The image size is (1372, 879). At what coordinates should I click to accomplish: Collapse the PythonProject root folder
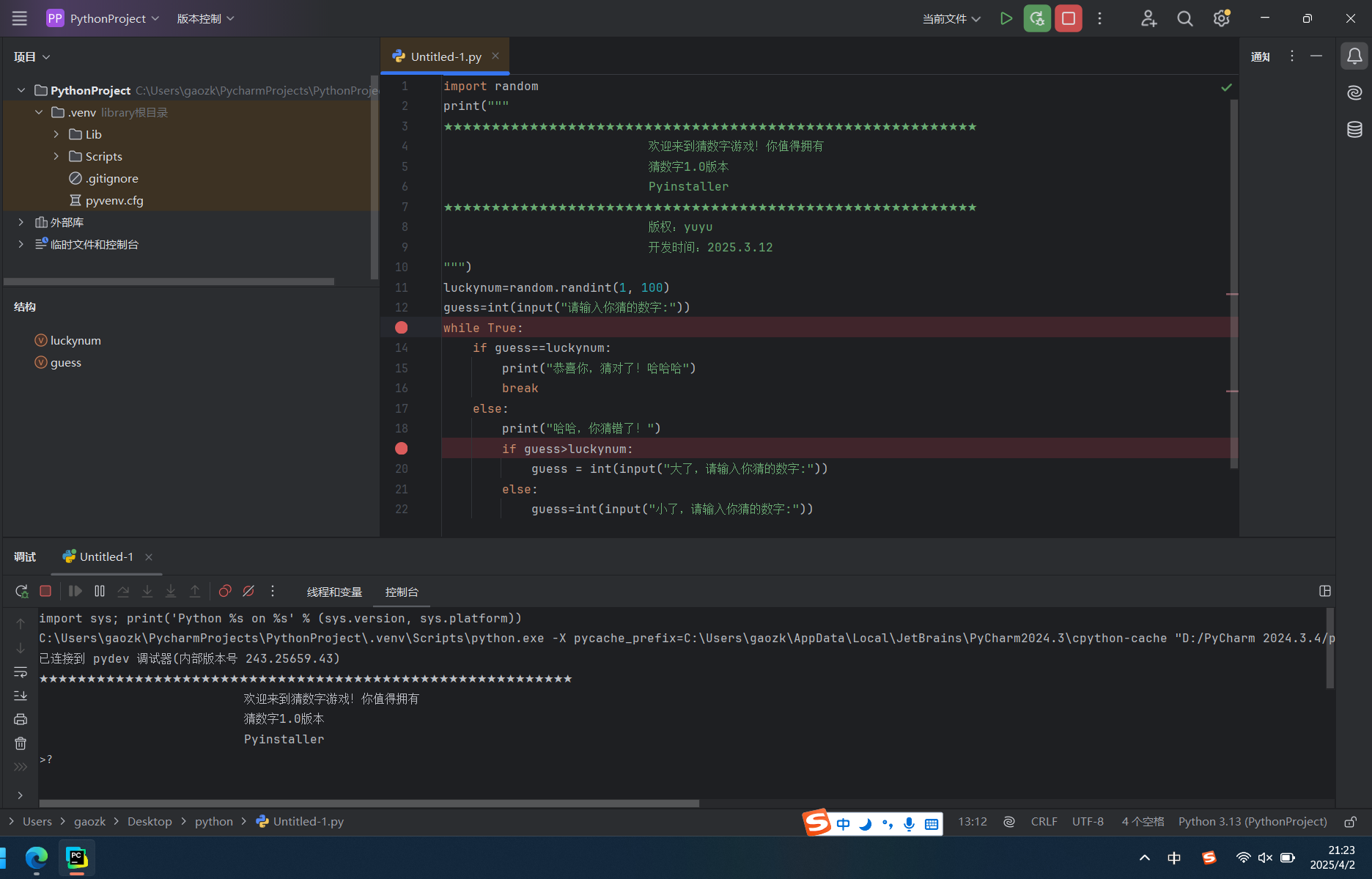(x=21, y=90)
